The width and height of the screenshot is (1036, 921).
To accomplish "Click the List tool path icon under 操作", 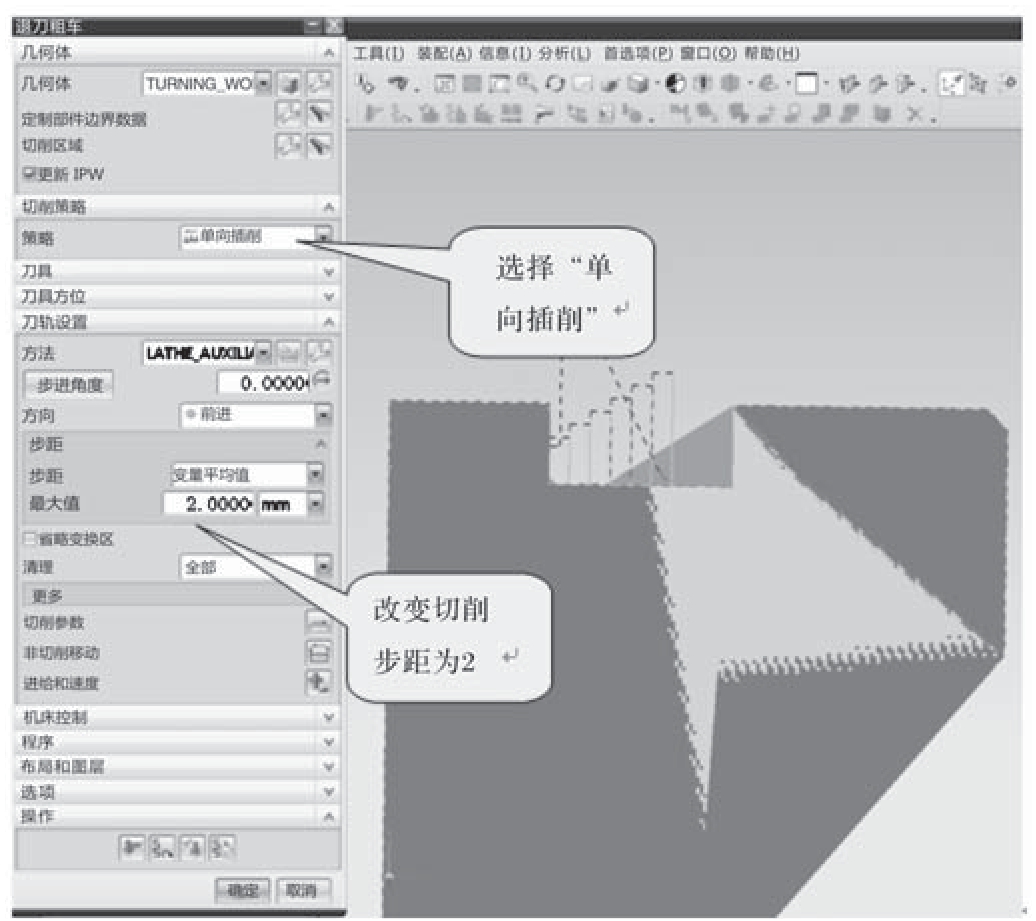I will [223, 848].
